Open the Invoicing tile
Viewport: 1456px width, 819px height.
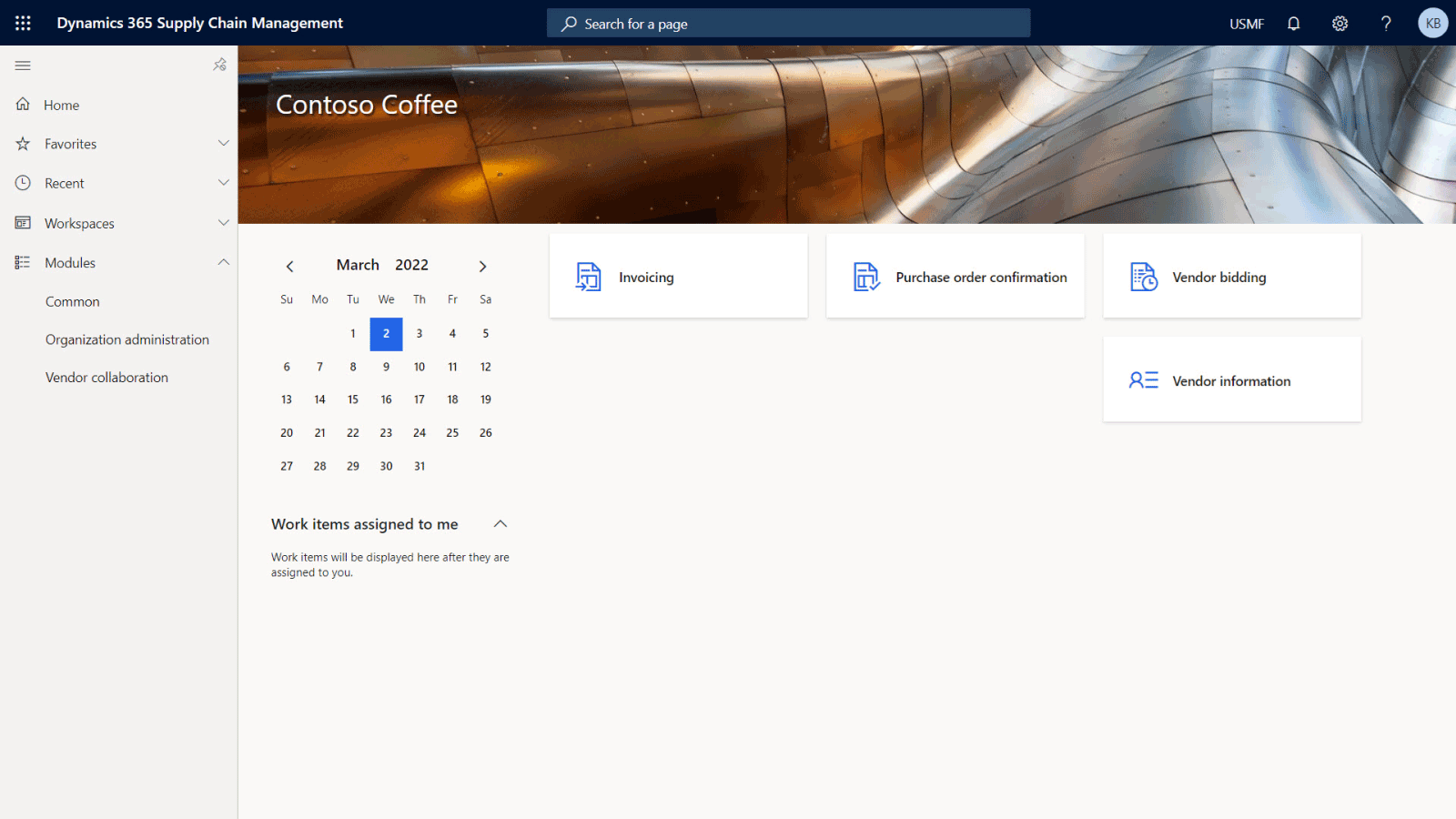[678, 276]
